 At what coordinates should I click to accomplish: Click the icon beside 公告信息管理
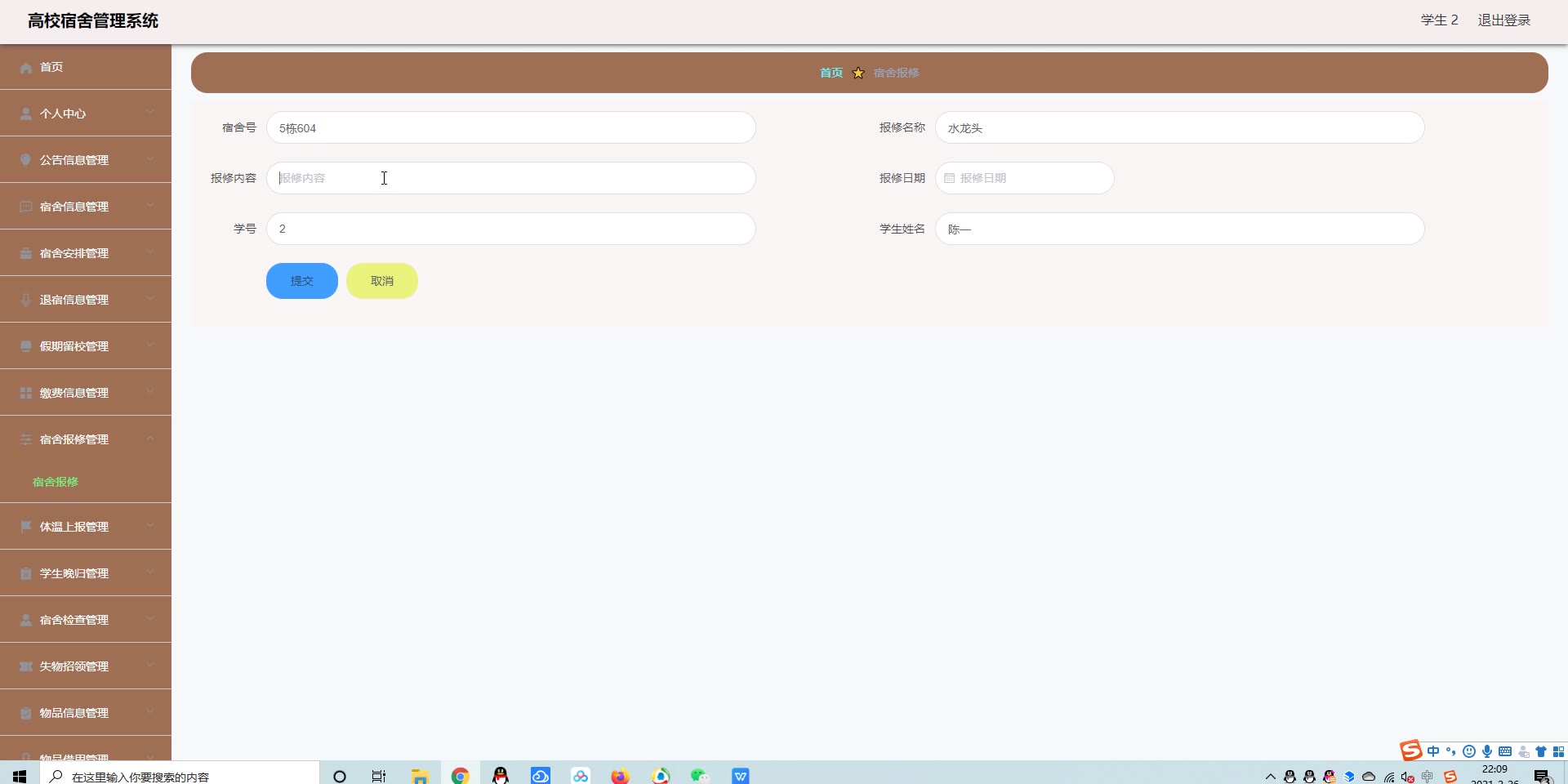26,161
